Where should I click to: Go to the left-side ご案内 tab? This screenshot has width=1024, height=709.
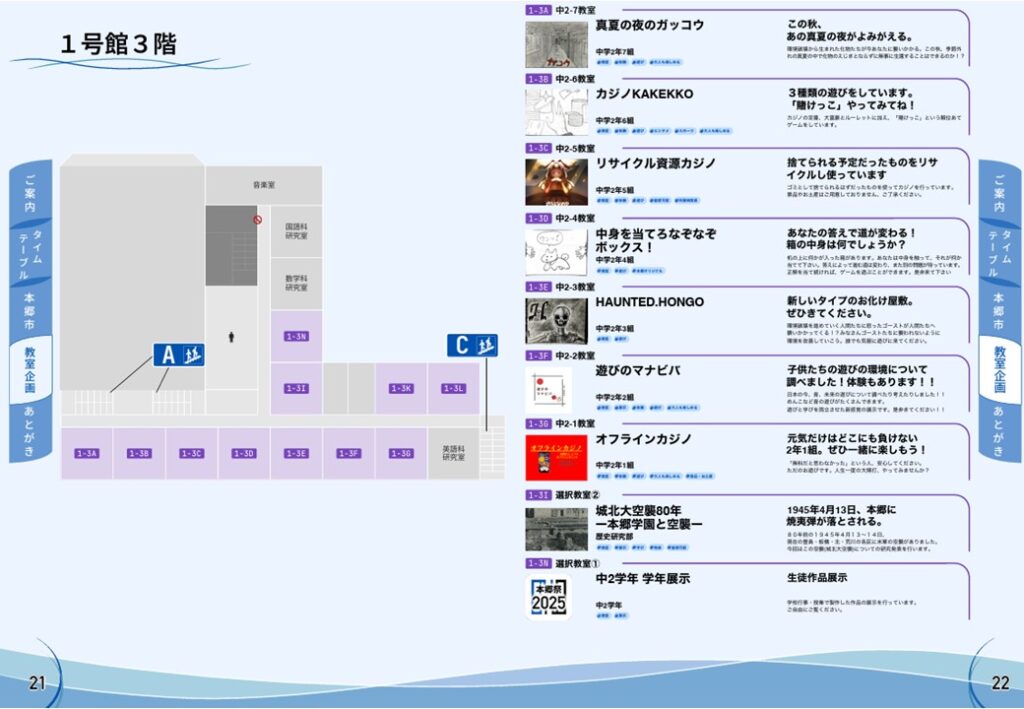(x=31, y=192)
